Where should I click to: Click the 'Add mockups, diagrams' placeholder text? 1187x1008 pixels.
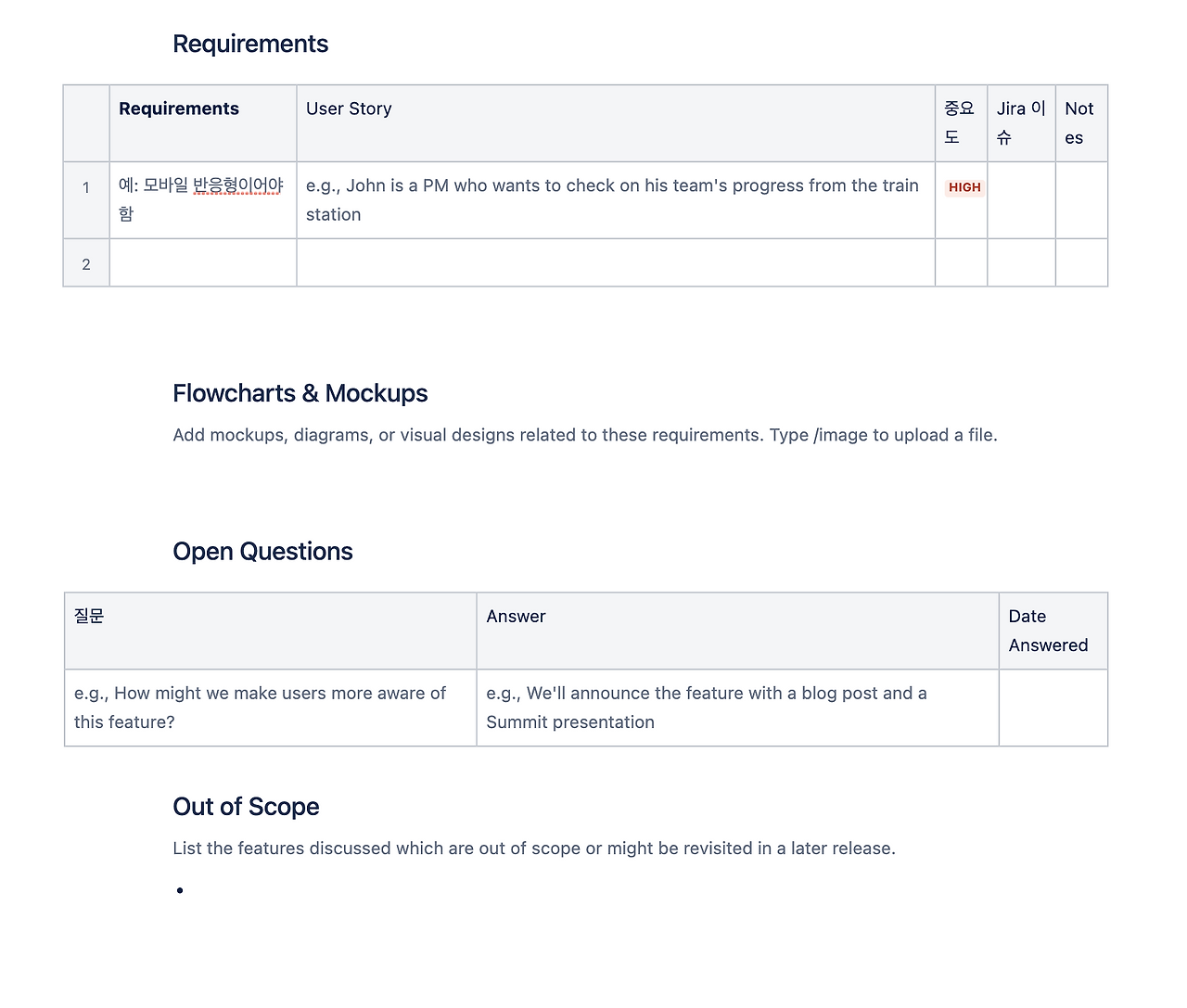coord(584,435)
